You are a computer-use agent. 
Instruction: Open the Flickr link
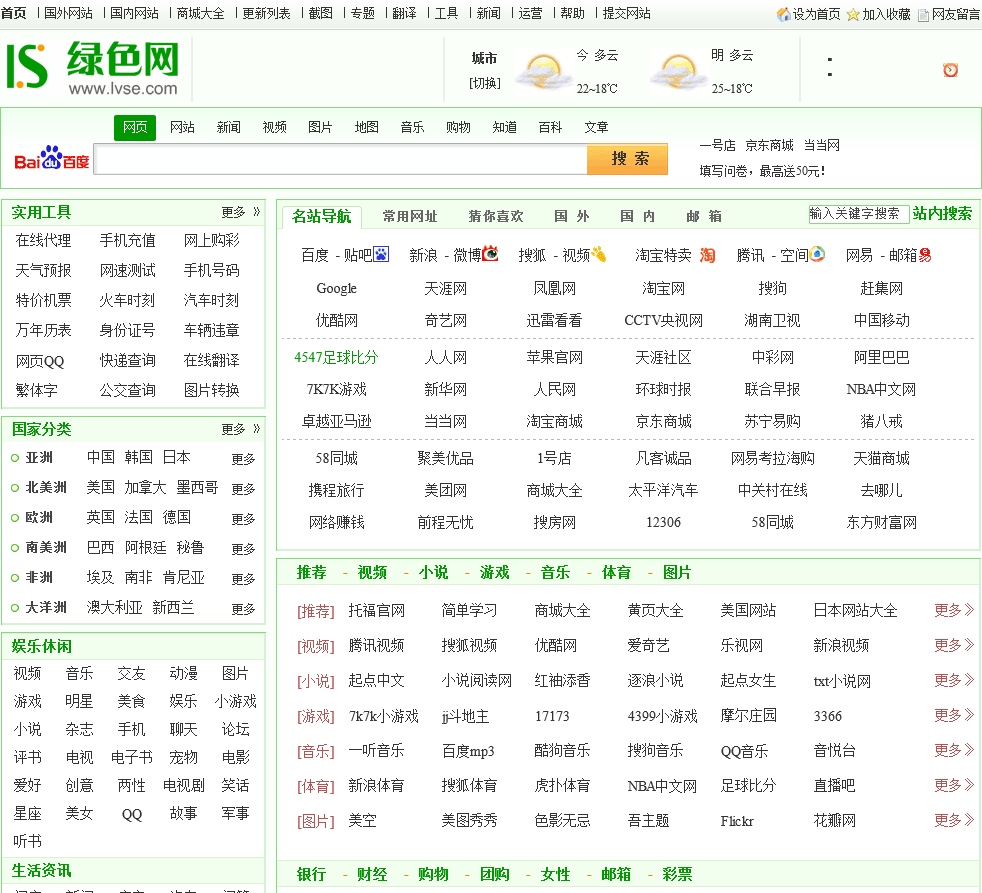tap(737, 821)
